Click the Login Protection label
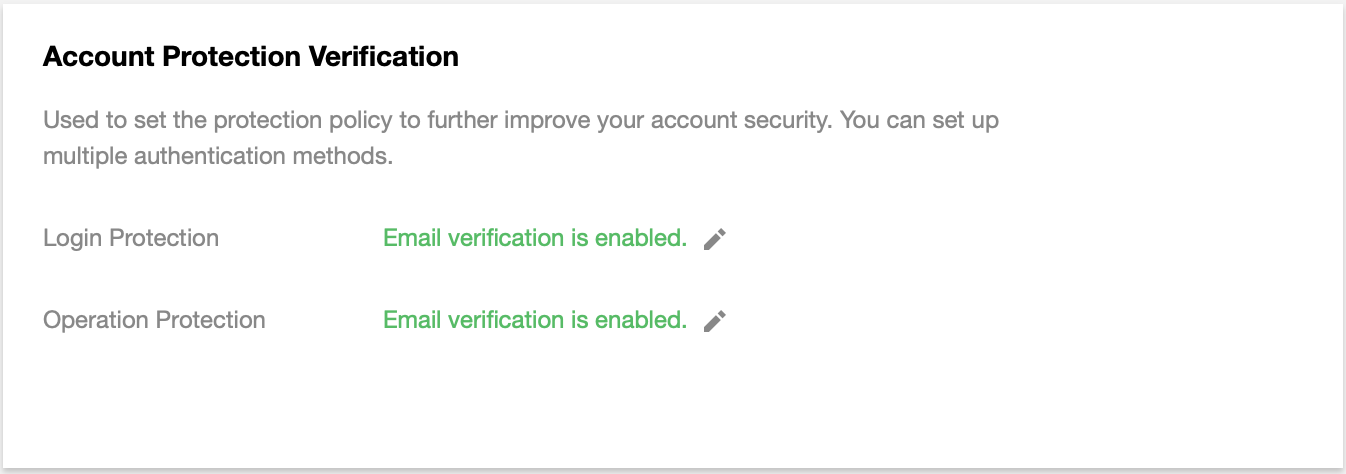 [x=131, y=238]
